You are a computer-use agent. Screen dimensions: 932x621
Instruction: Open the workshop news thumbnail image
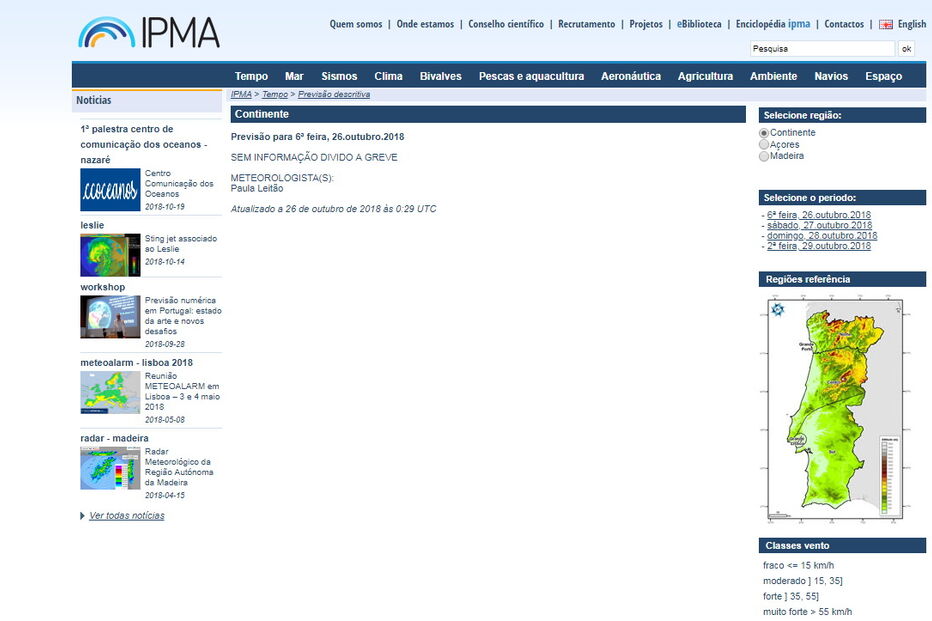pyautogui.click(x=110, y=317)
